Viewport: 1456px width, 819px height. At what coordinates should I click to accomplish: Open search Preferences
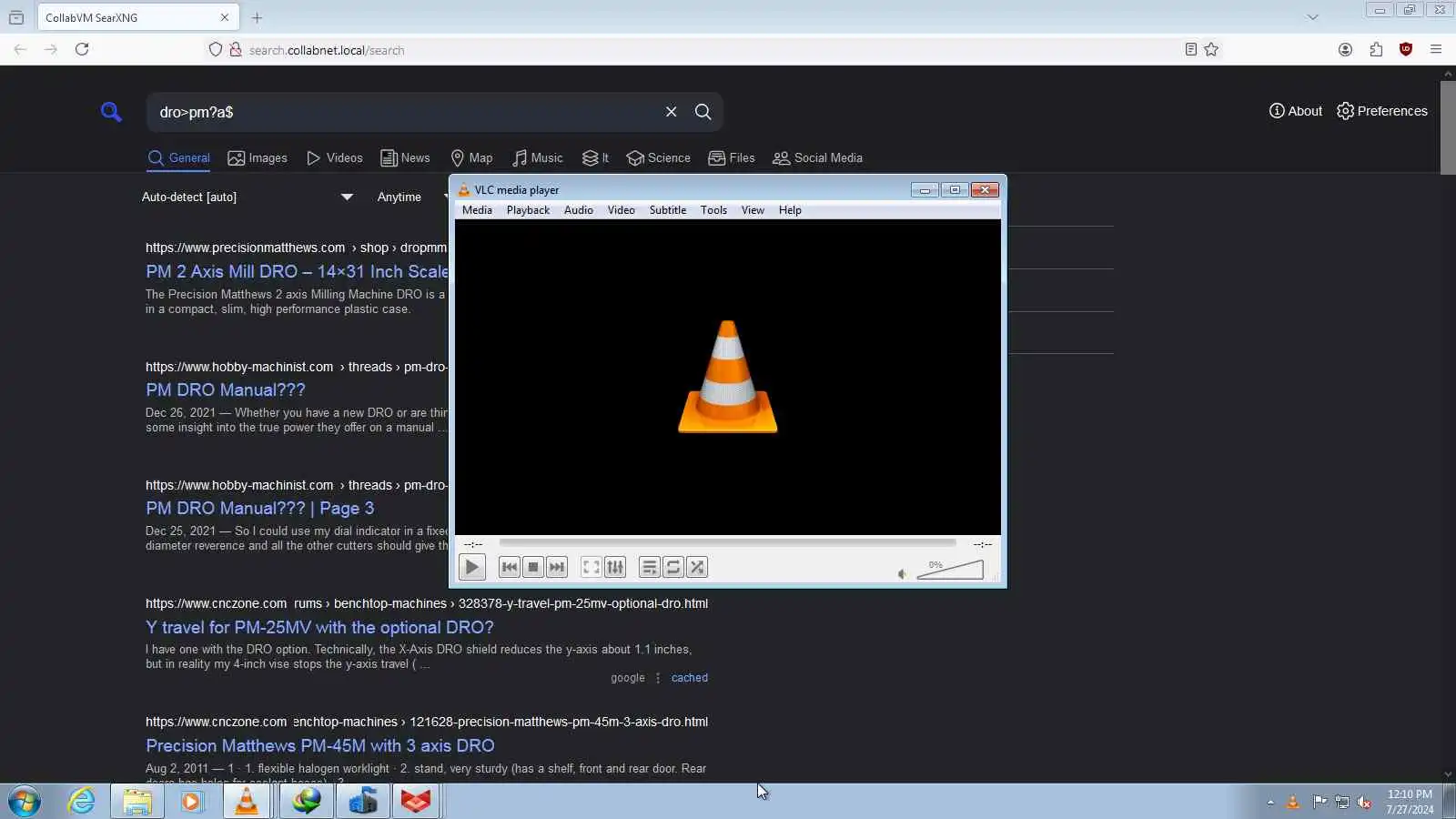pos(1382,111)
